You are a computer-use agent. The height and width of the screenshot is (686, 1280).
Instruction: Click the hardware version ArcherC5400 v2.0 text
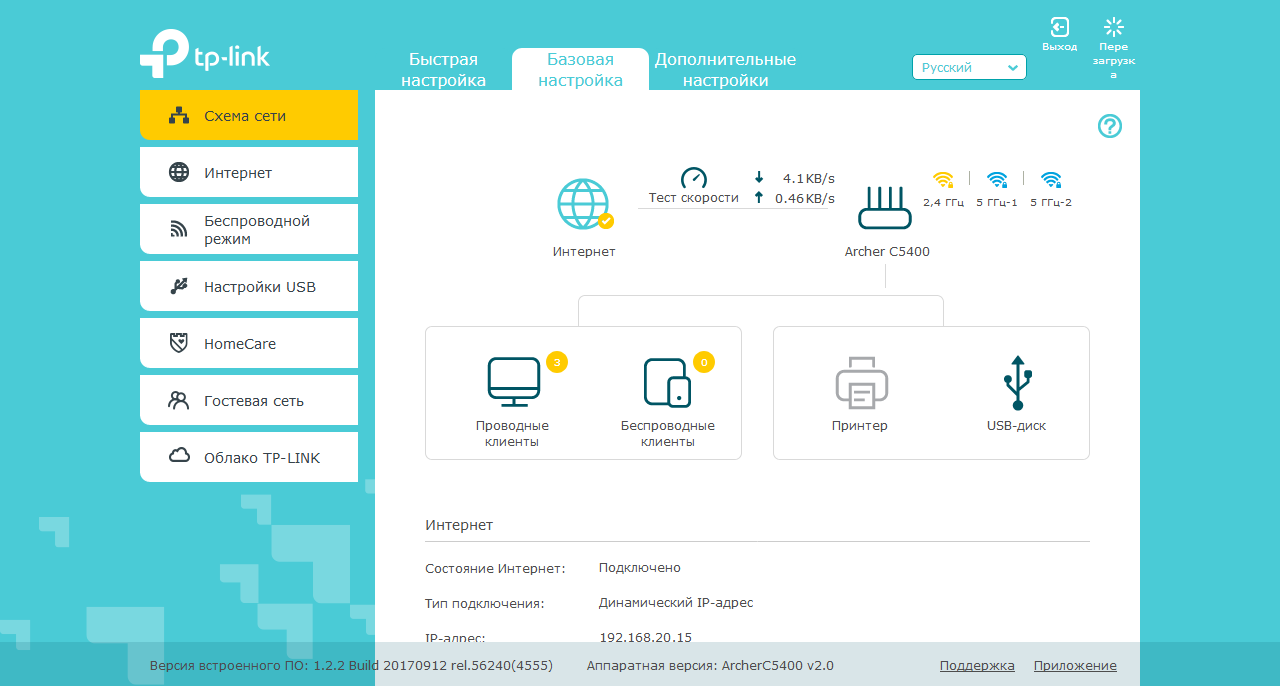[710, 665]
